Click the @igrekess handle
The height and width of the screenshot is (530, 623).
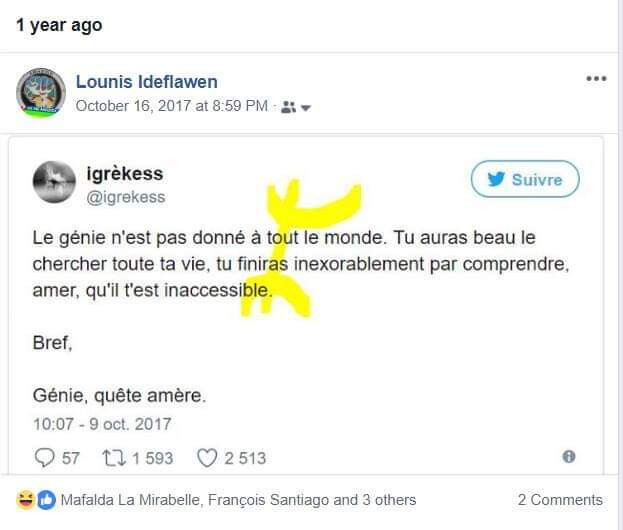[x=126, y=197]
